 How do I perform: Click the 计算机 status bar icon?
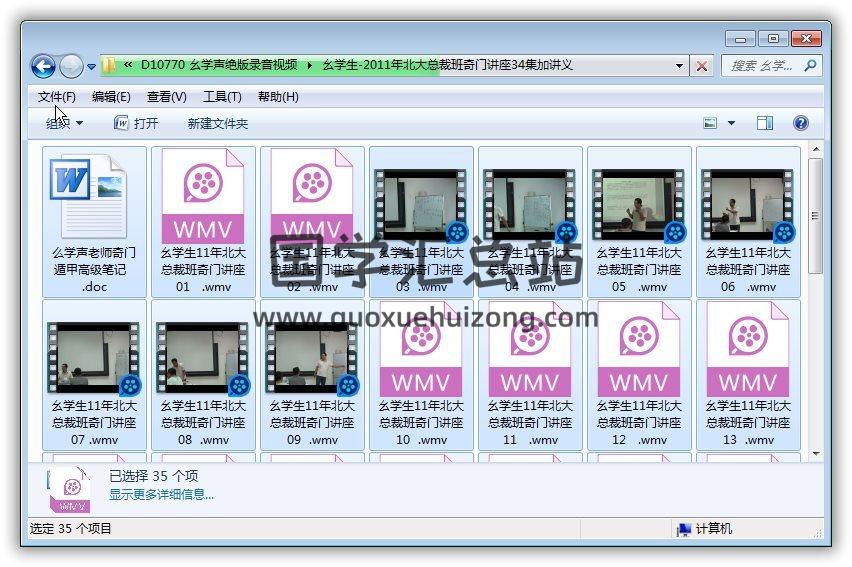pos(684,529)
